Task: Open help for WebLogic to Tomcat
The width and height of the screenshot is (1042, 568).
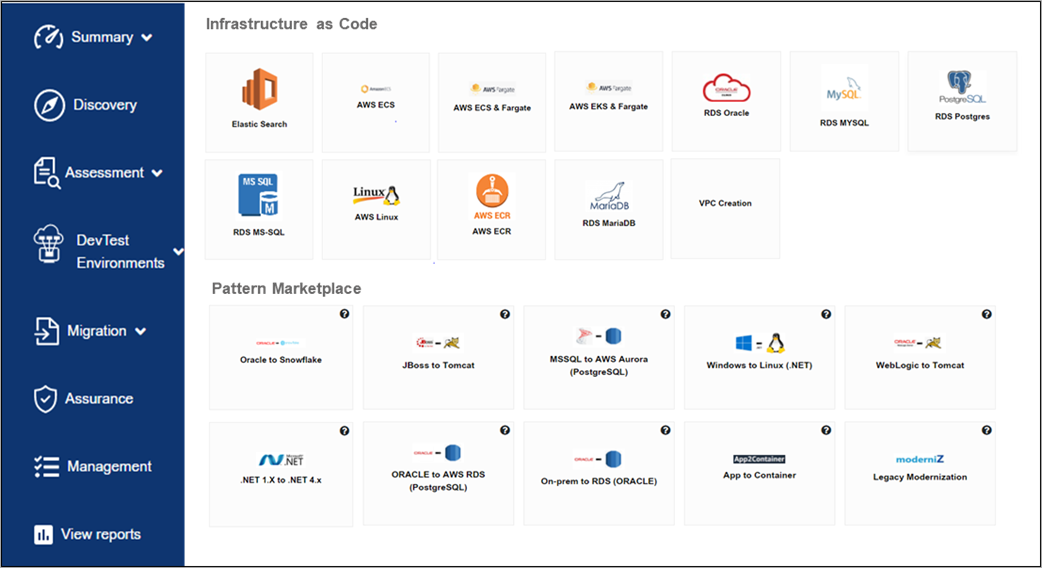Action: click(987, 314)
